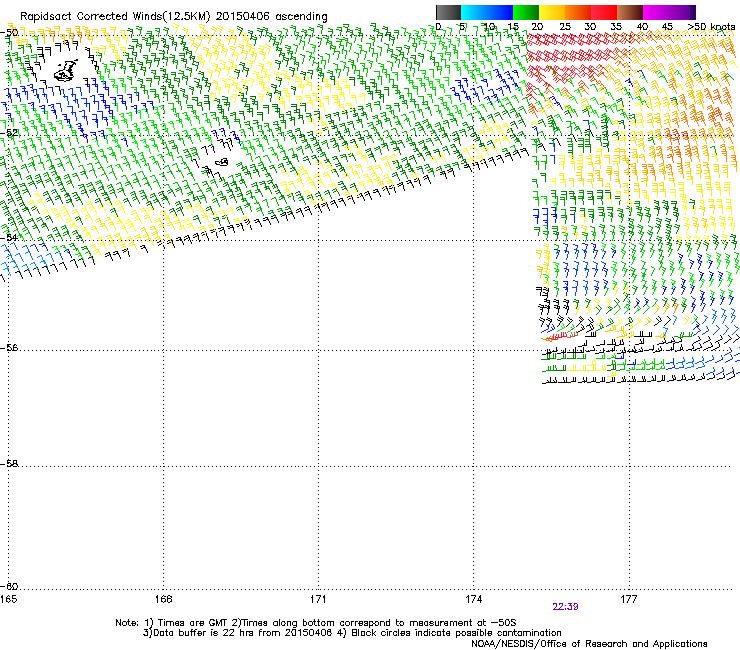The image size is (740, 650).
Task: Click the '174' longitude axis label
Action: tap(473, 599)
